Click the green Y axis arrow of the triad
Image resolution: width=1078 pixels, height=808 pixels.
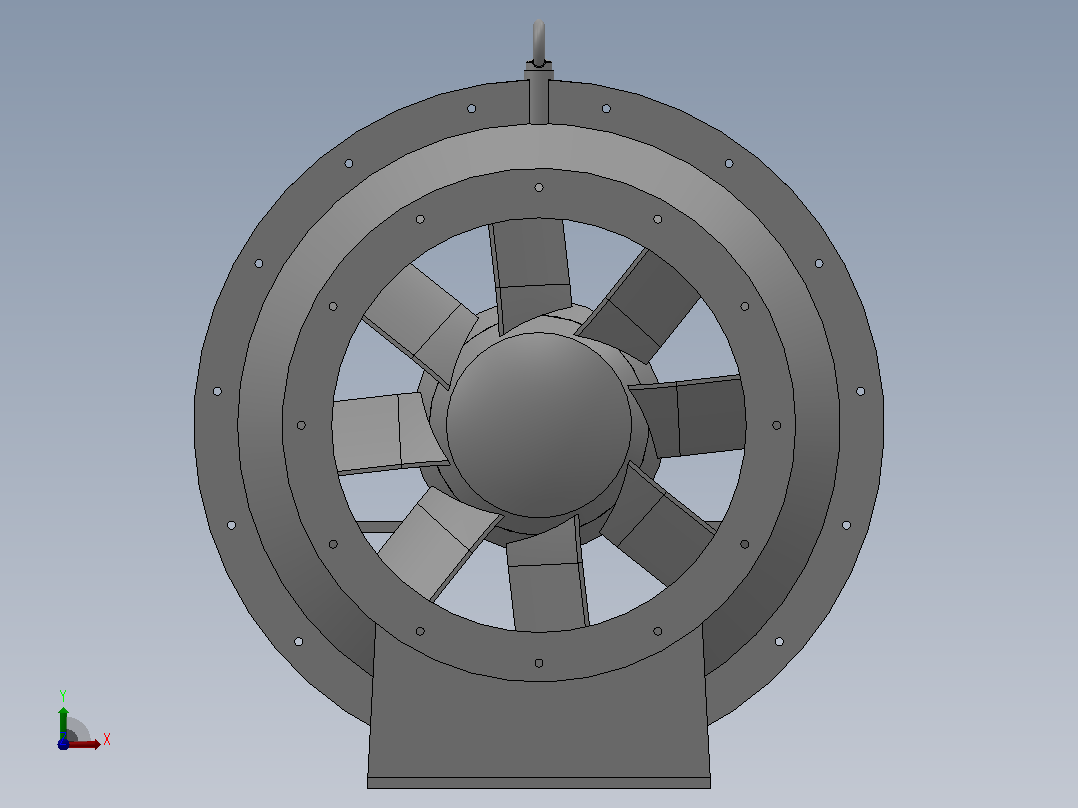pos(63,723)
